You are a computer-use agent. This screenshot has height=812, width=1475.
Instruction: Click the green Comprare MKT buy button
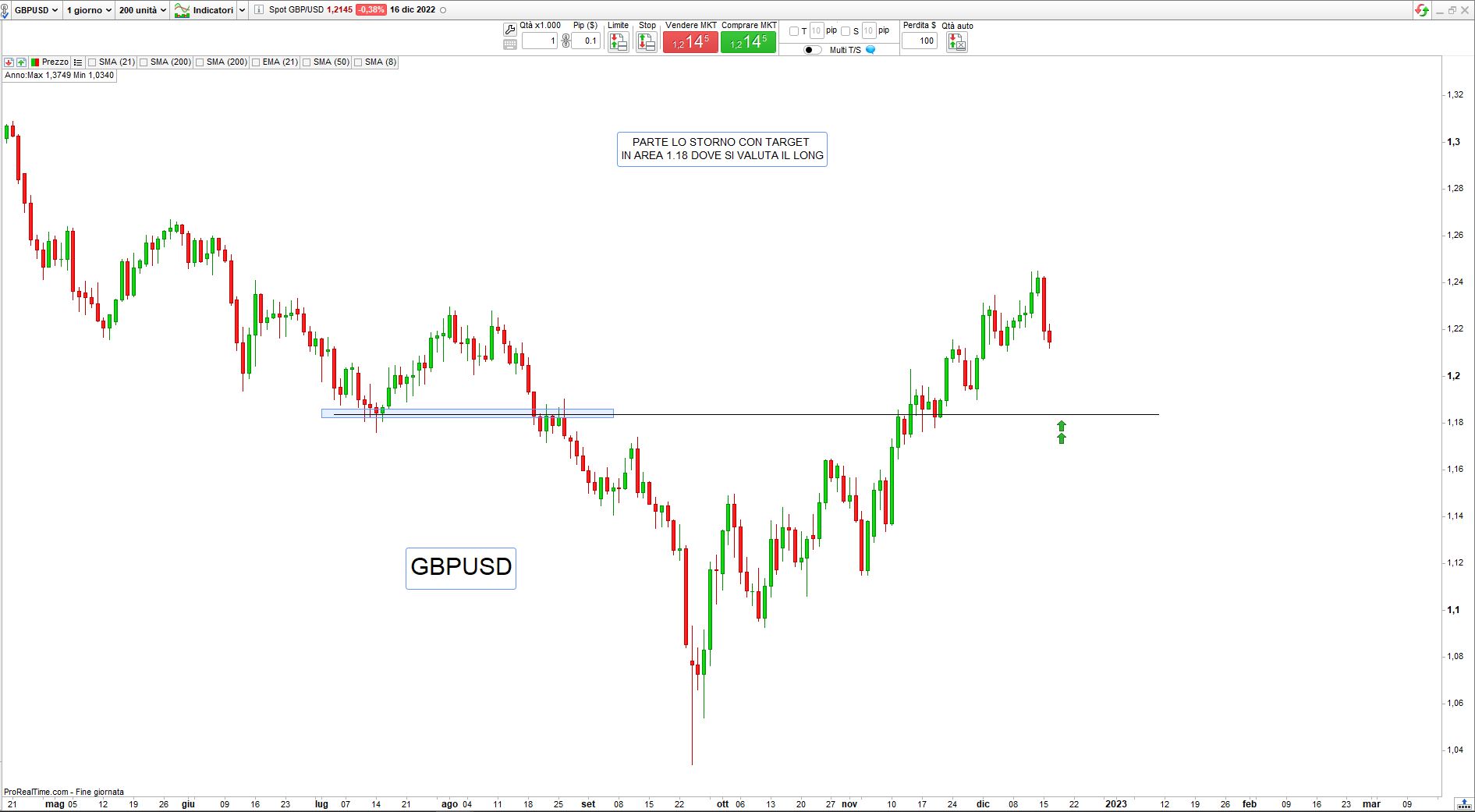(x=749, y=42)
